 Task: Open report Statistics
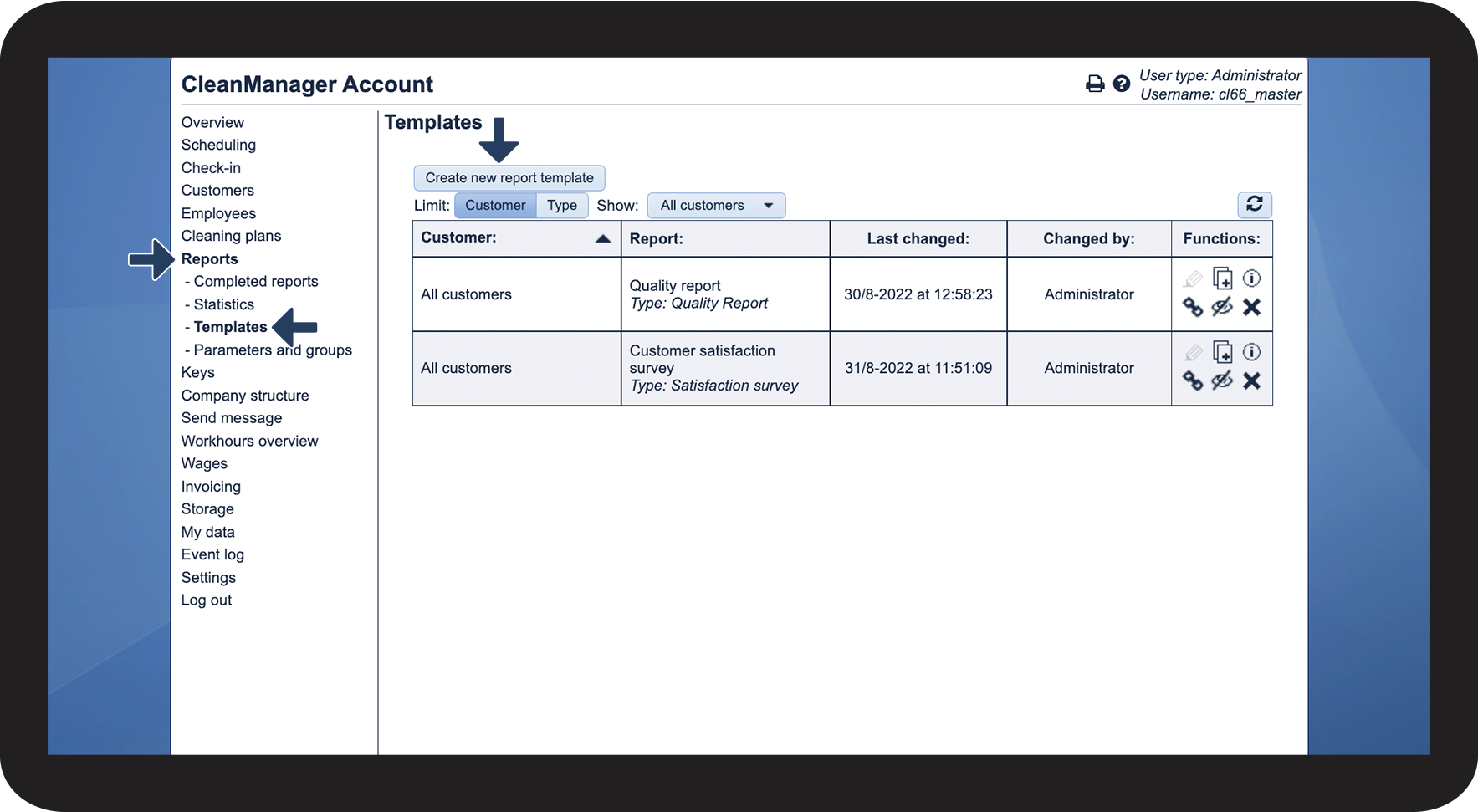click(223, 304)
